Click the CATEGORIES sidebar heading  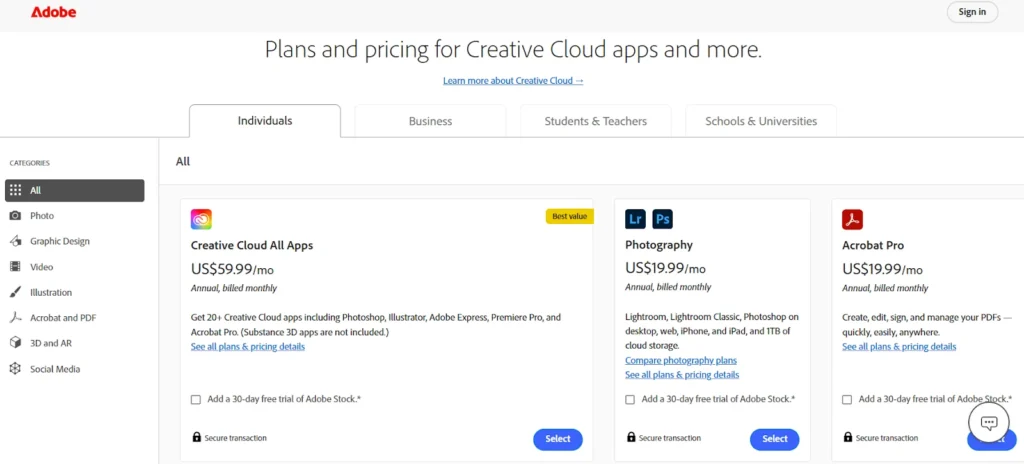29,163
